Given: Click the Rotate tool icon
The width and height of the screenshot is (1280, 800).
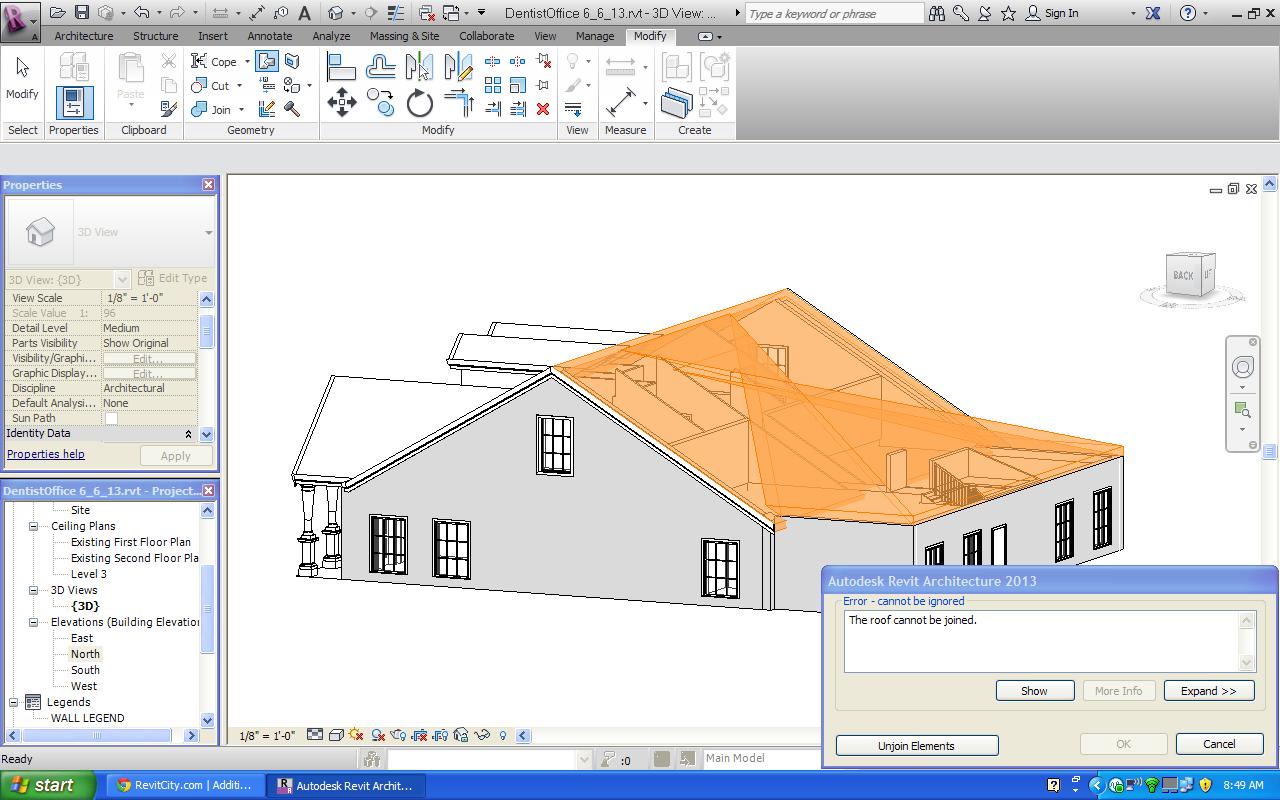Looking at the screenshot, I should tap(420, 103).
